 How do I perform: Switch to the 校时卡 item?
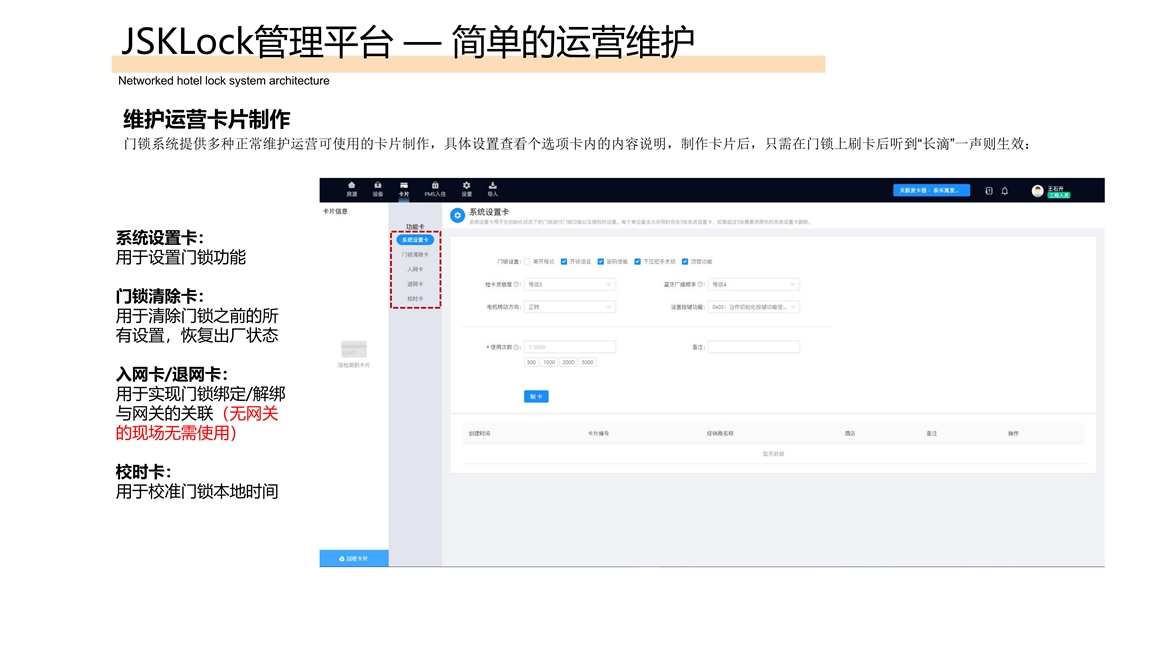(x=415, y=299)
